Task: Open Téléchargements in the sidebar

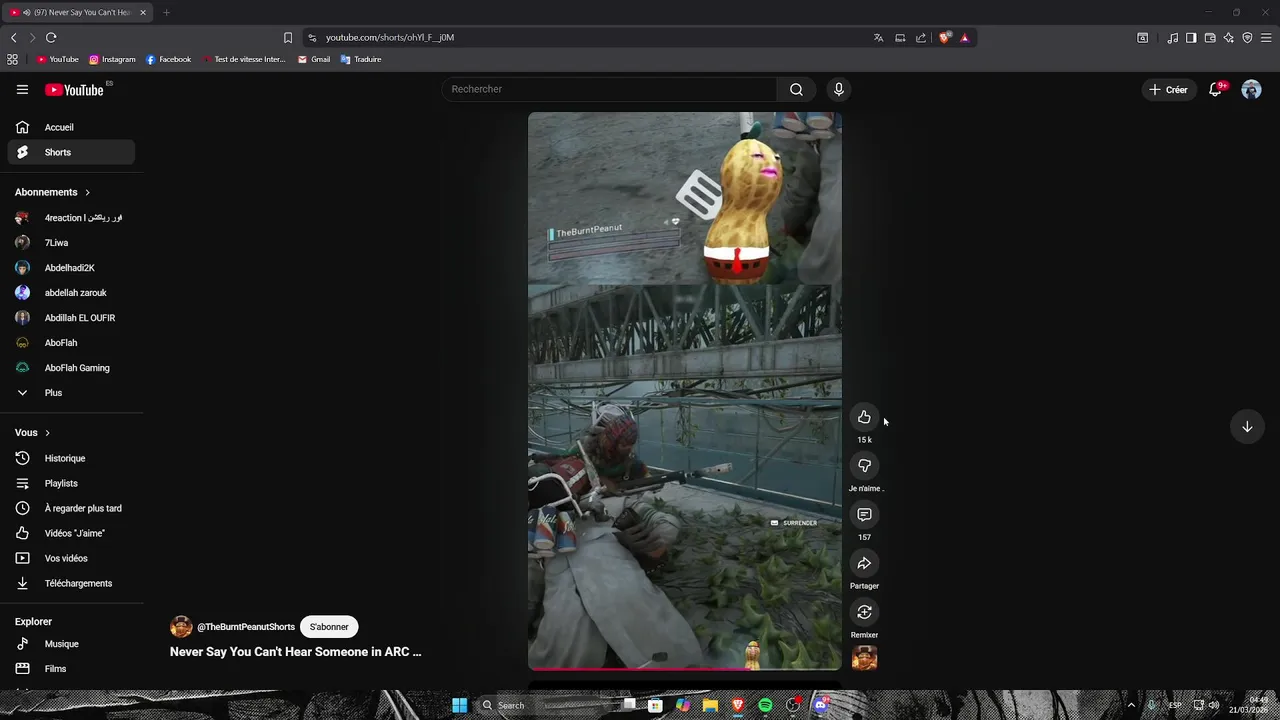Action: click(x=71, y=583)
